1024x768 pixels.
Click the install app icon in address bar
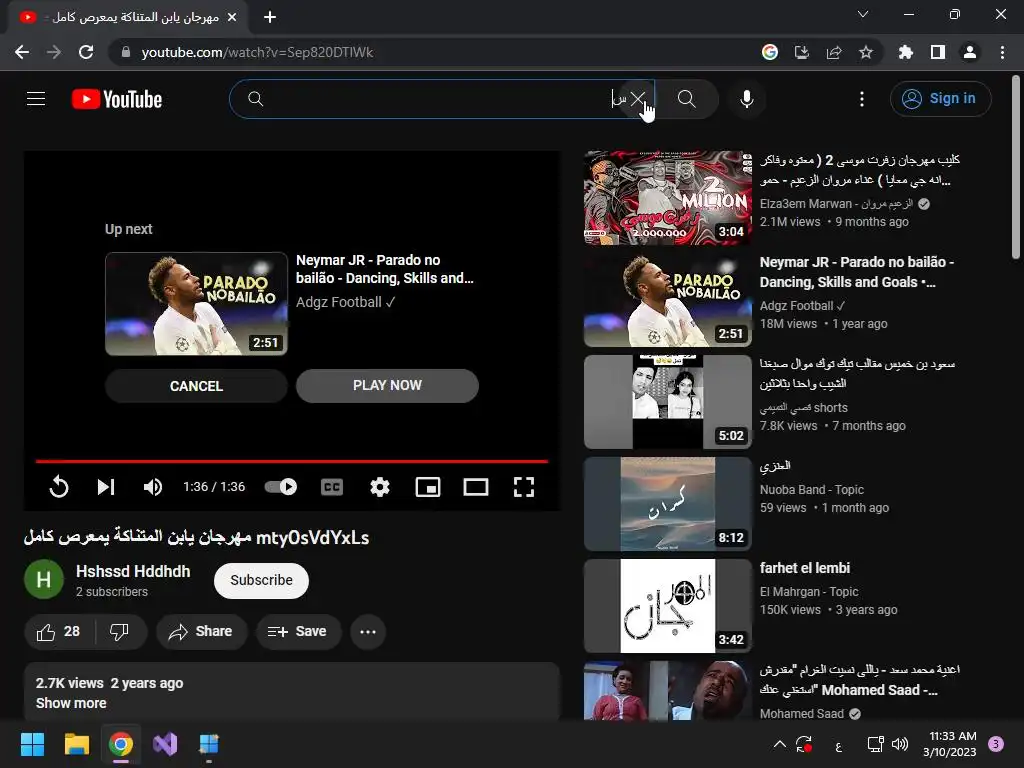[x=801, y=52]
